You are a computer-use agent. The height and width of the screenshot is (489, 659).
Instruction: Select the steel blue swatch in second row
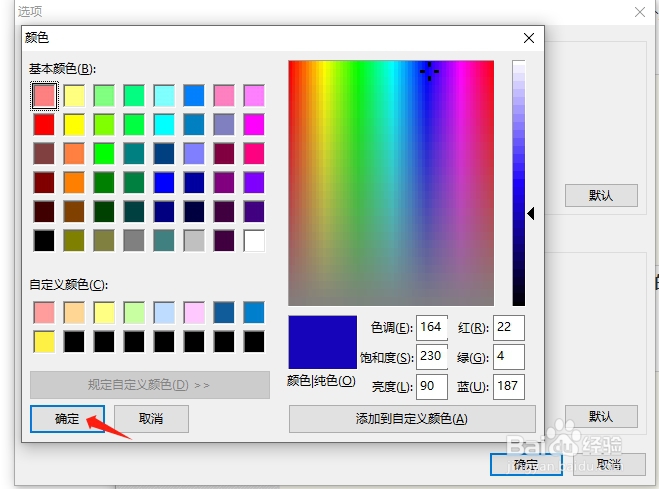click(x=194, y=125)
